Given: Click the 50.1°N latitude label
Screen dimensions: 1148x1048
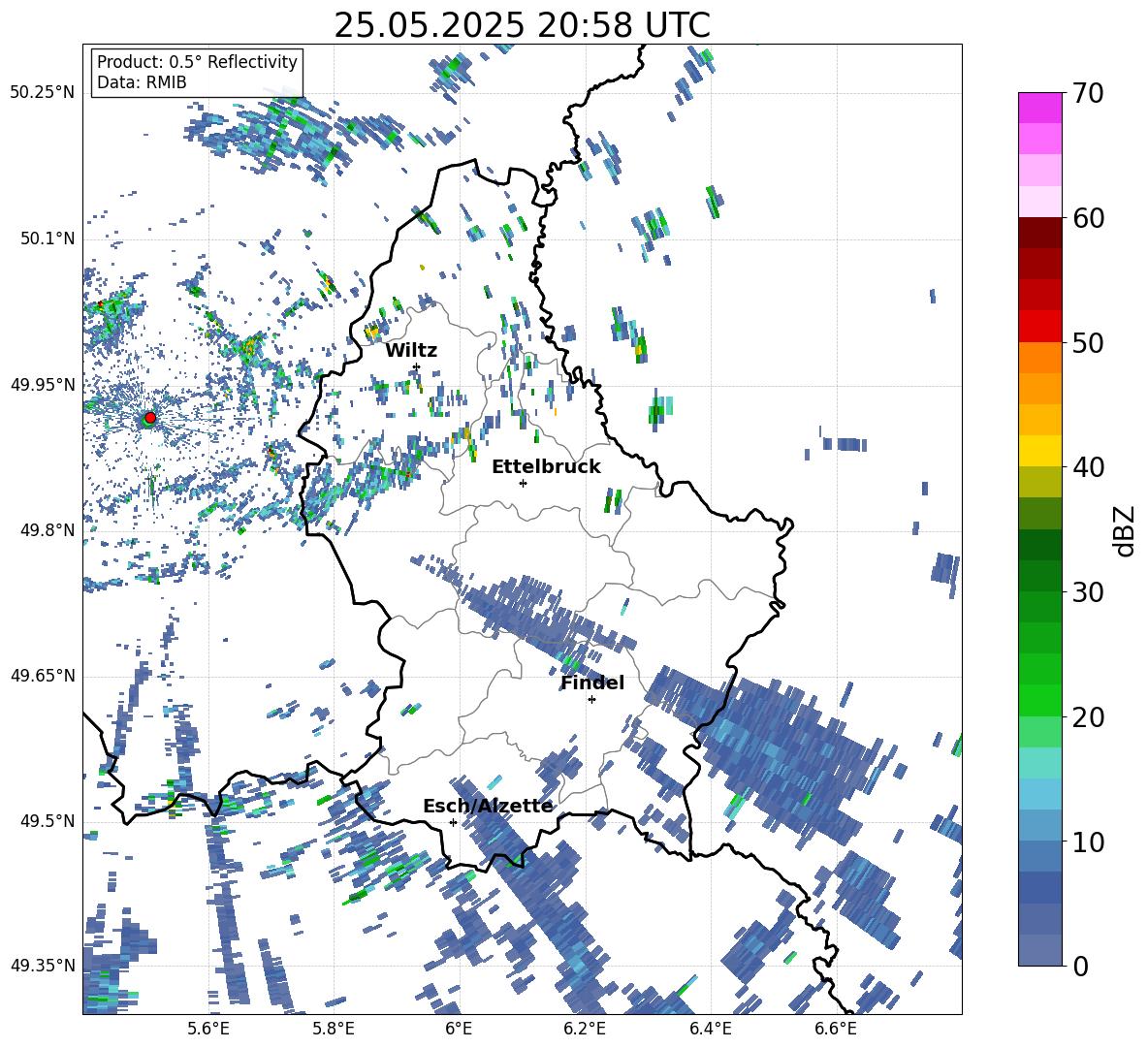Looking at the screenshot, I should click(x=47, y=238).
